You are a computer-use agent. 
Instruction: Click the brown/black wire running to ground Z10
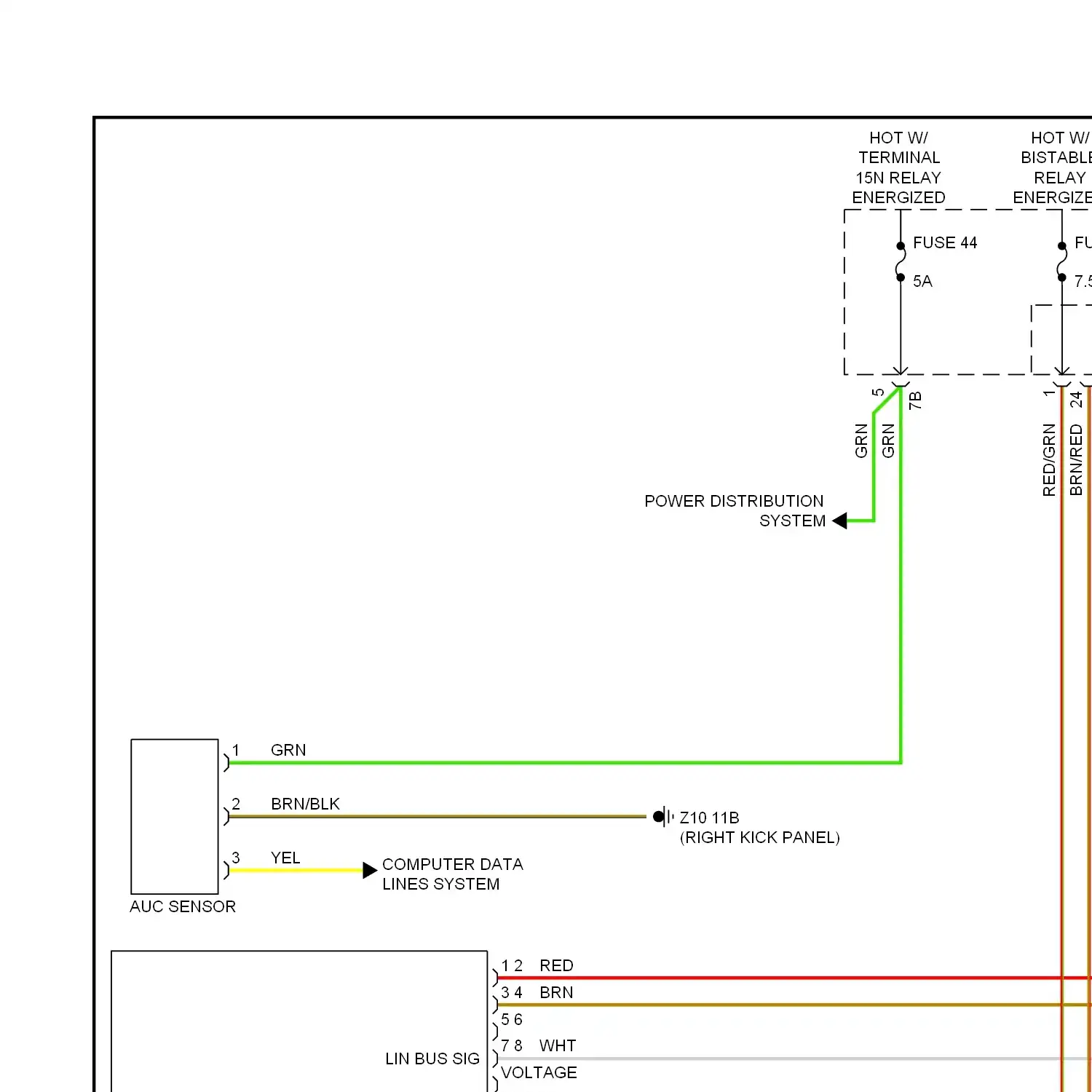coord(438,817)
